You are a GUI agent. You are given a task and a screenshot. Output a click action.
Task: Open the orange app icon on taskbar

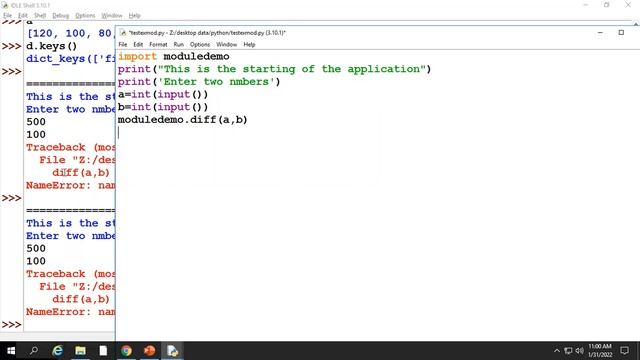point(149,351)
